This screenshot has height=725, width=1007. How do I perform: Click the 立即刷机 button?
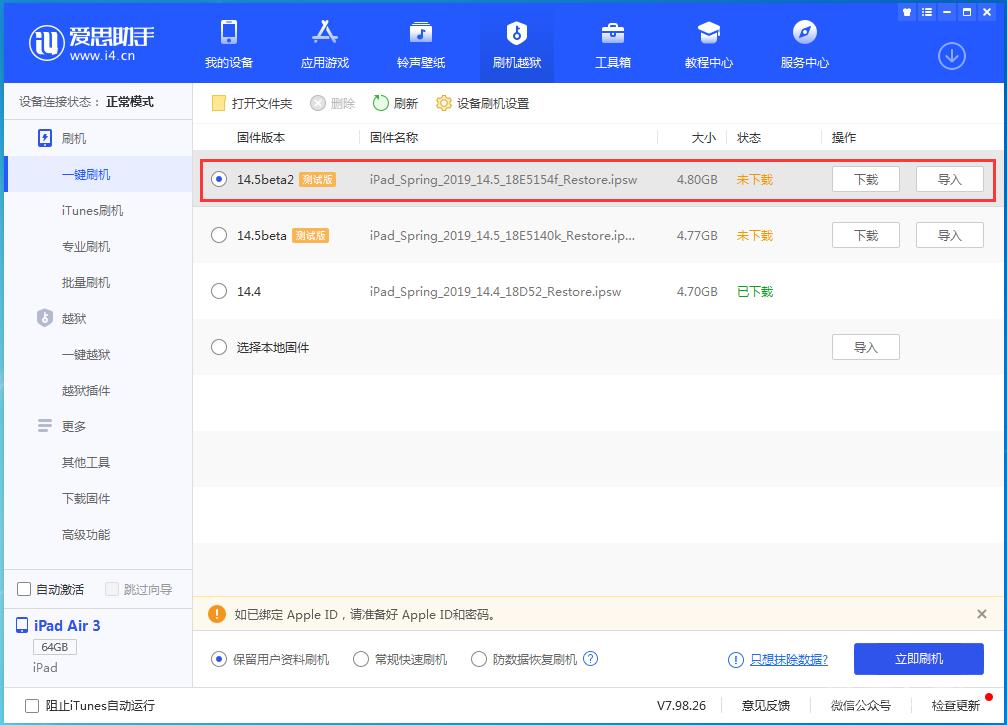click(917, 659)
